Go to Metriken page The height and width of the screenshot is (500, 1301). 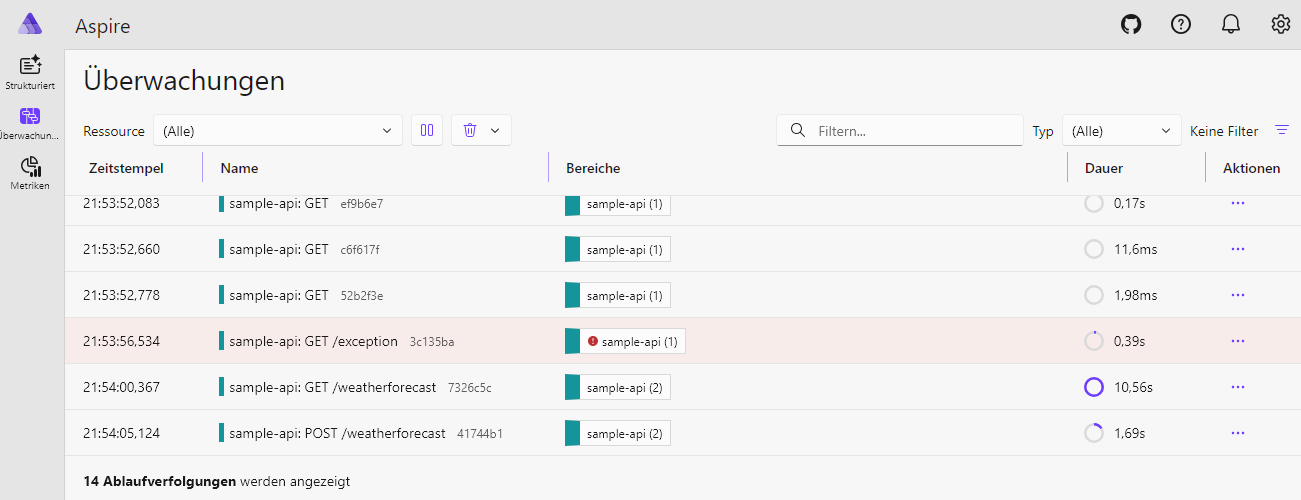(x=30, y=174)
